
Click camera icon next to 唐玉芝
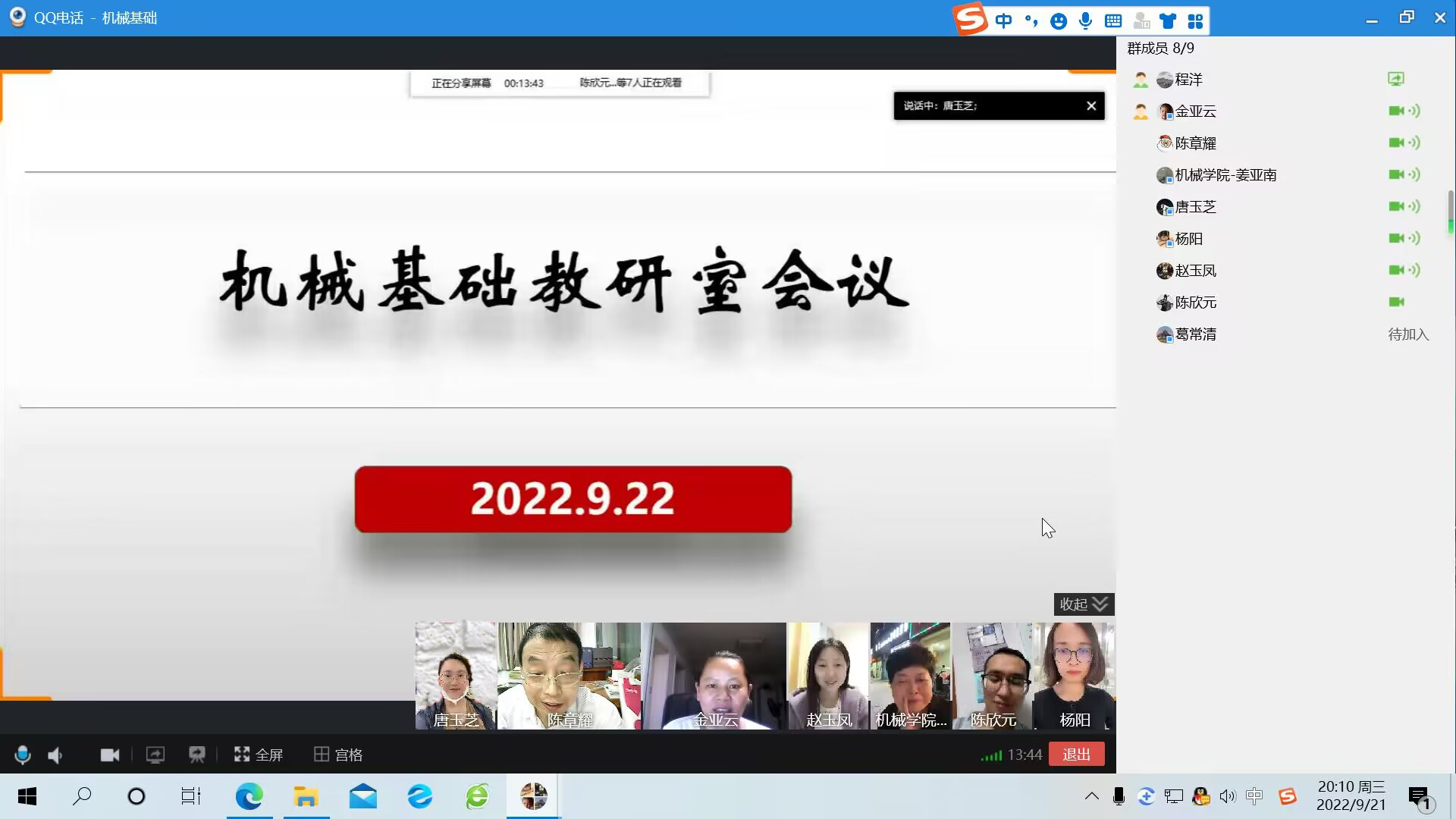(x=1396, y=206)
